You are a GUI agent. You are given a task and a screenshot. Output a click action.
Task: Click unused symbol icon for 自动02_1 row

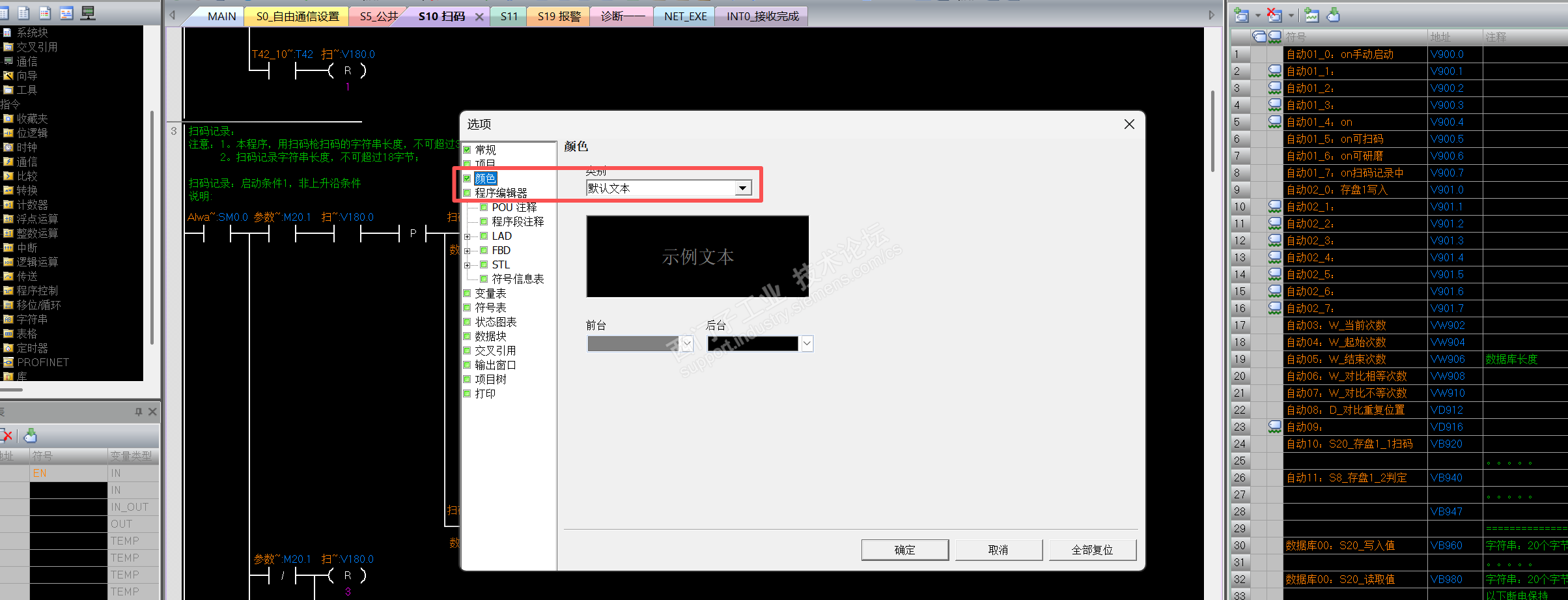[1274, 207]
